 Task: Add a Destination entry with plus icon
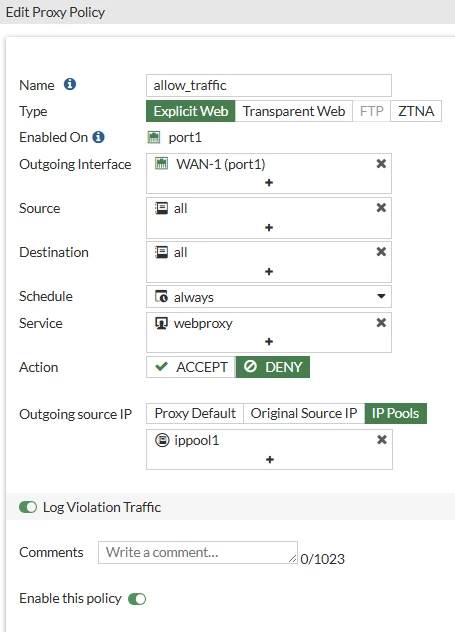269,272
